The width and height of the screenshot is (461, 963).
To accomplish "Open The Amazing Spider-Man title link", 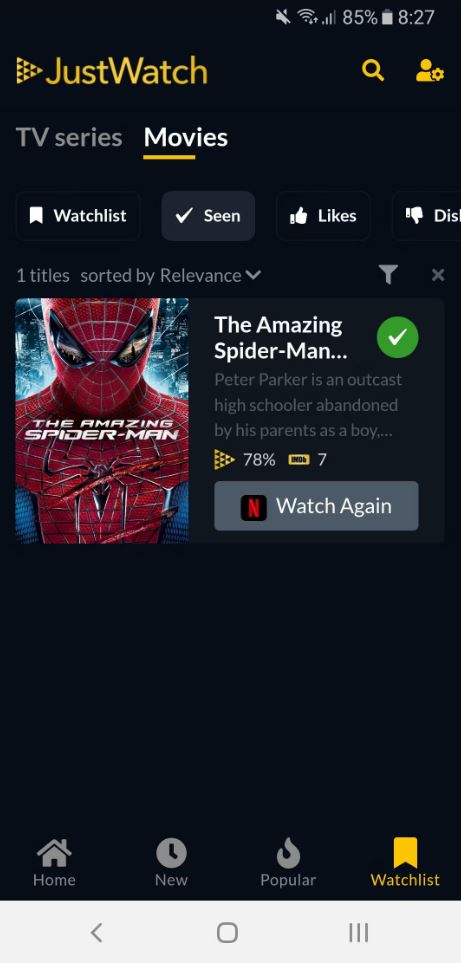I will click(281, 337).
